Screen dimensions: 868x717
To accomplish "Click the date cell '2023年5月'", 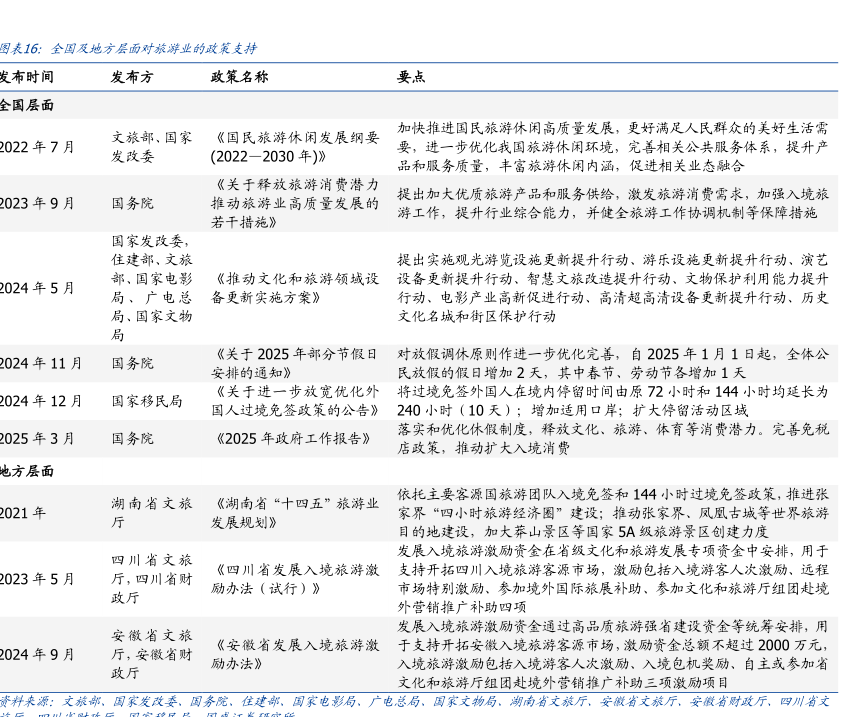I will click(37, 579).
